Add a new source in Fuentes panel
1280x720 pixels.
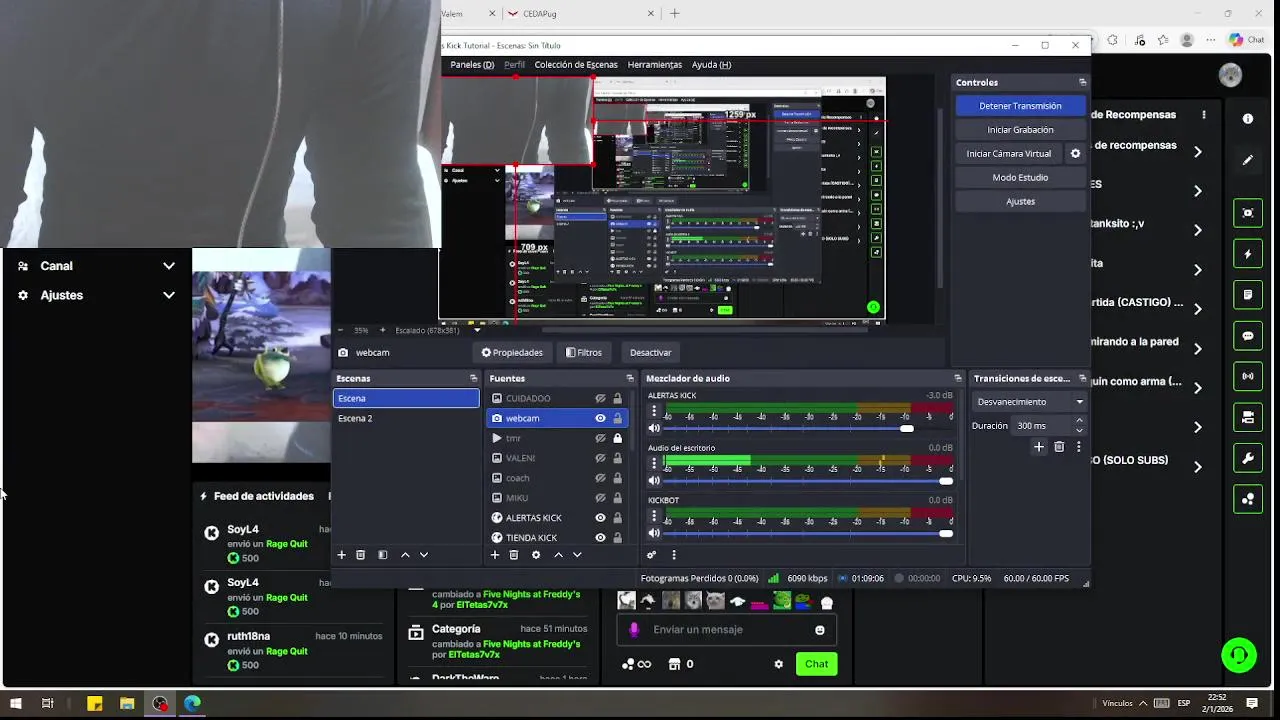coord(494,555)
